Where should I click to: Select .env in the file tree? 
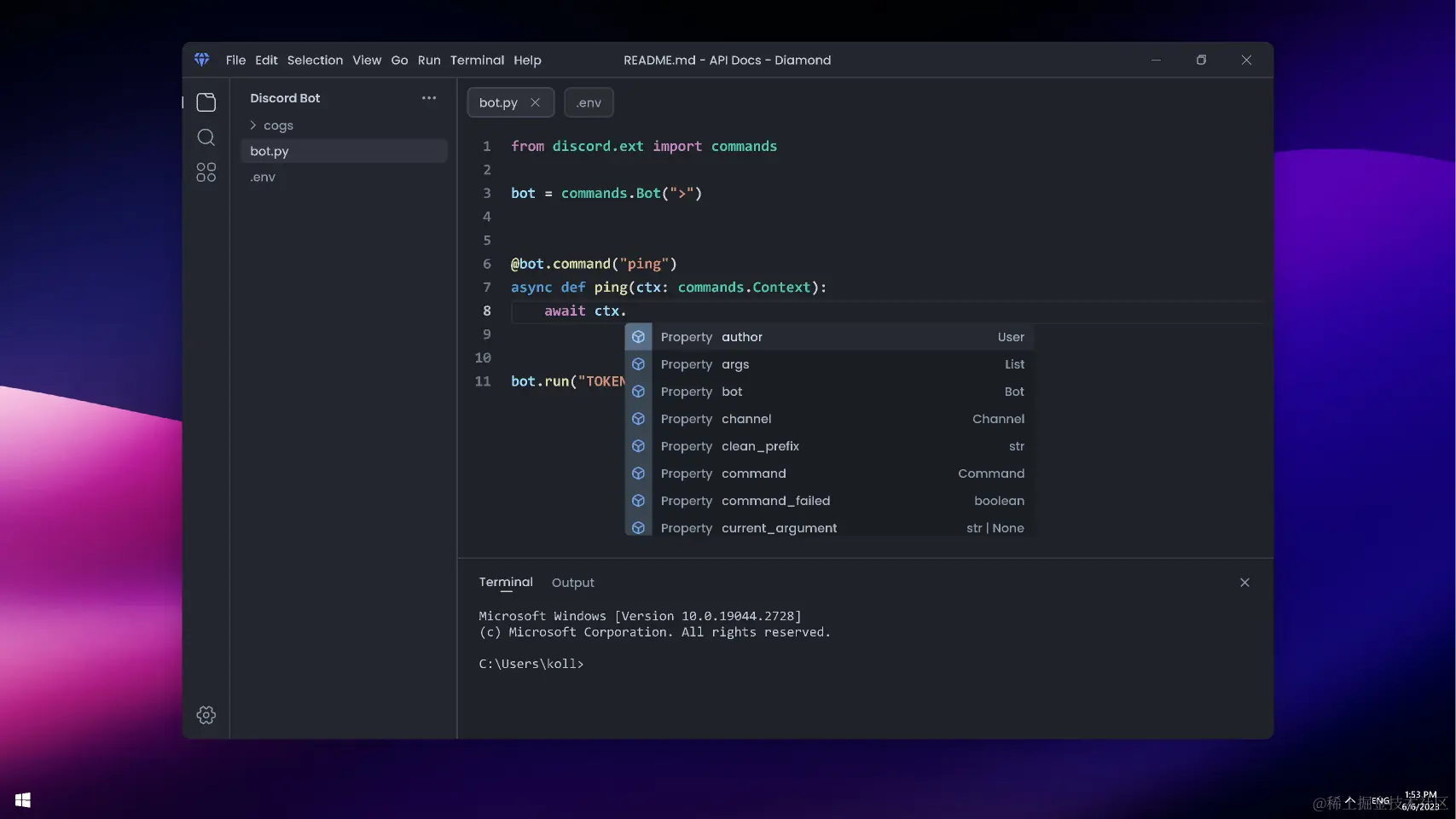[x=345, y=177]
